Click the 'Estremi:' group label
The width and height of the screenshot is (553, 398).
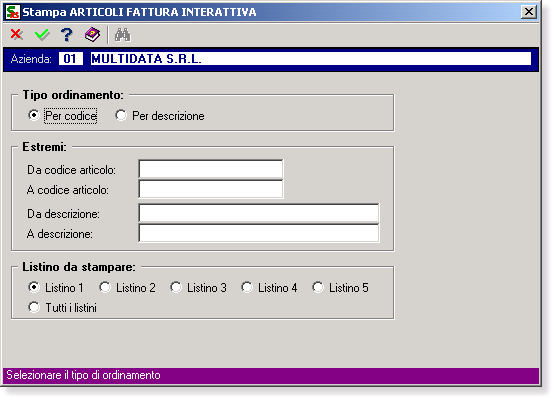[44, 147]
